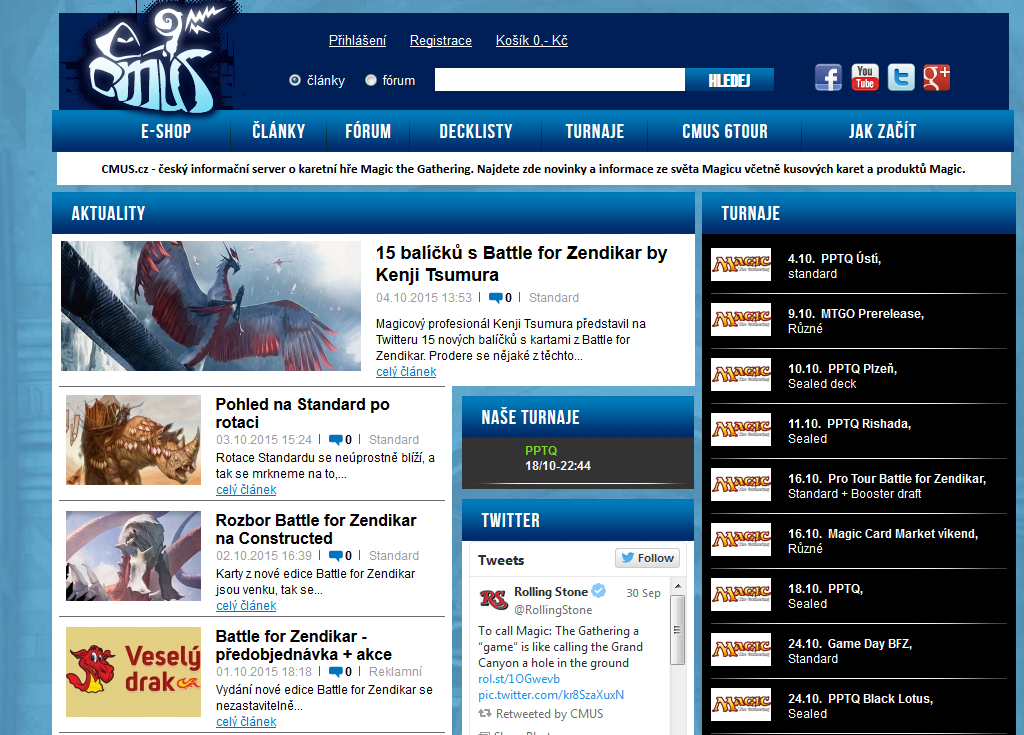Click the @RollingStone handle
Screen dimensions: 1024x735
(553, 610)
